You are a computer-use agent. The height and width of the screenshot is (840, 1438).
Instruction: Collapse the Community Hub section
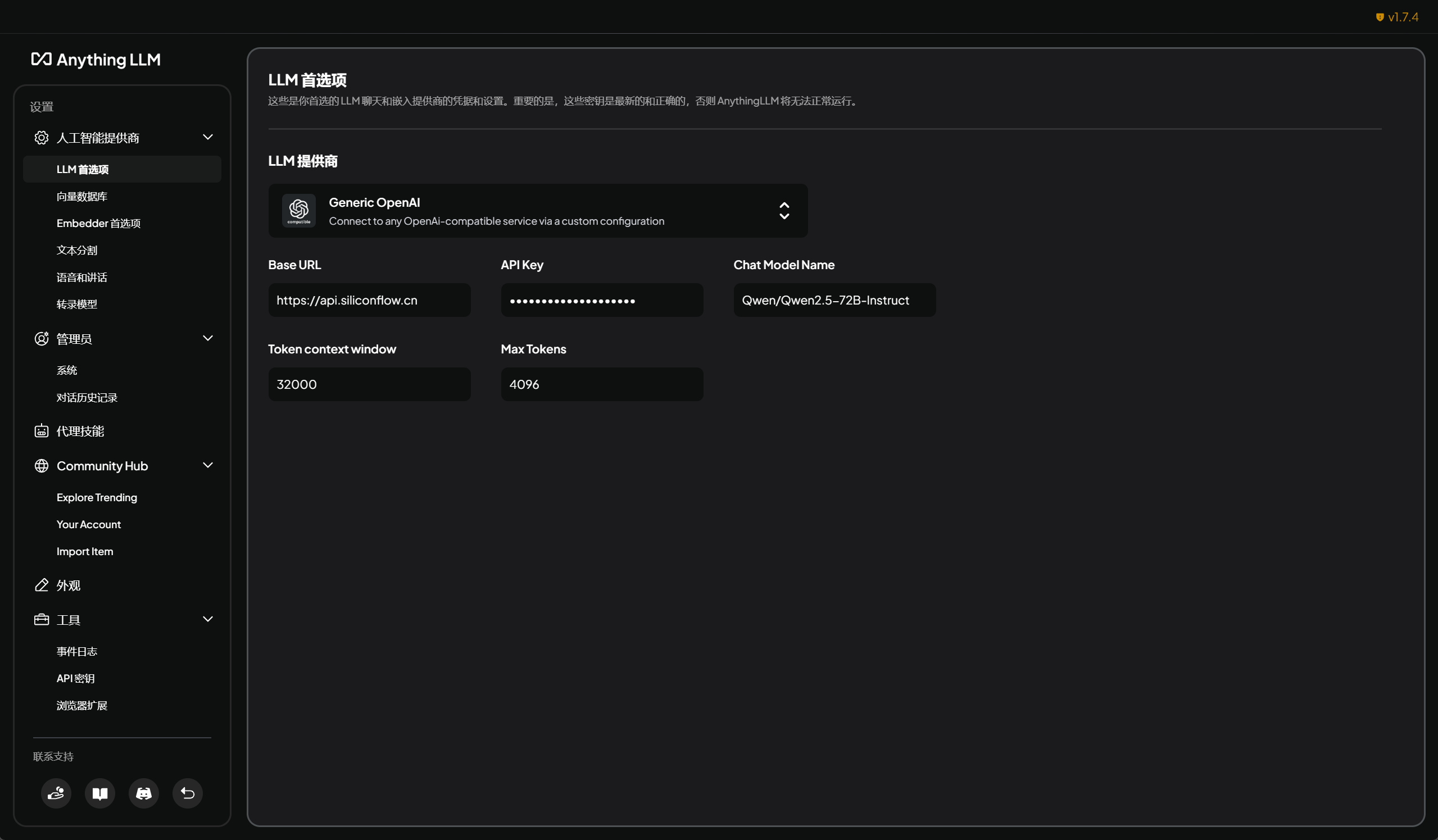pyautogui.click(x=208, y=466)
